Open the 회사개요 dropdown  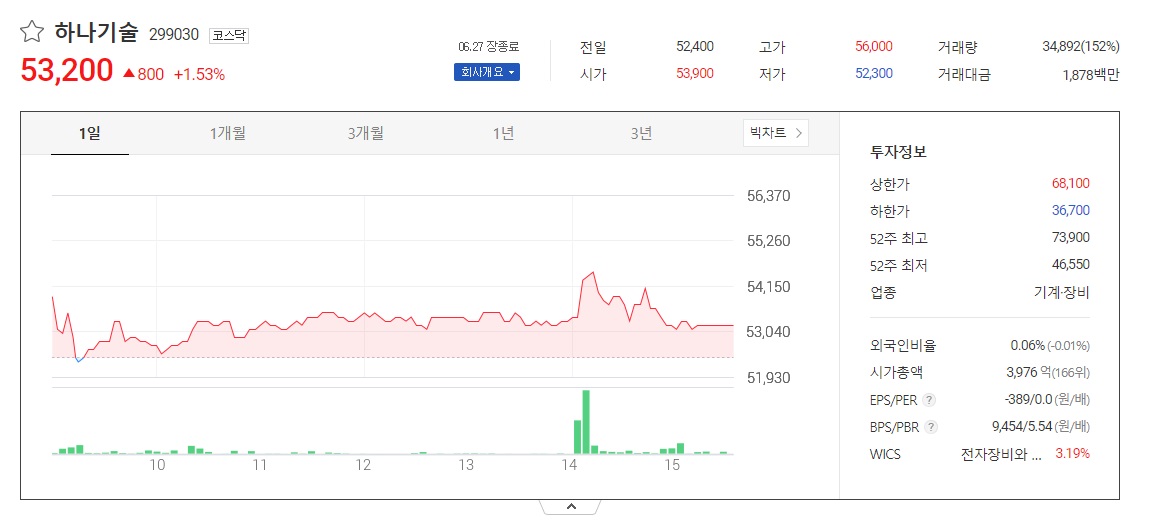[x=486, y=73]
